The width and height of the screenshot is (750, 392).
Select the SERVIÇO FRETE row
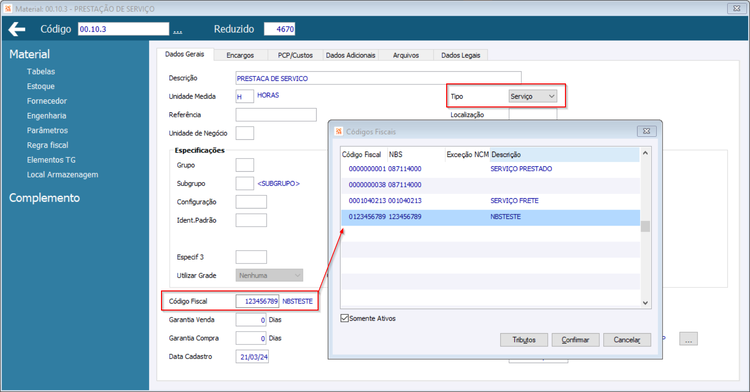pyautogui.click(x=490, y=201)
